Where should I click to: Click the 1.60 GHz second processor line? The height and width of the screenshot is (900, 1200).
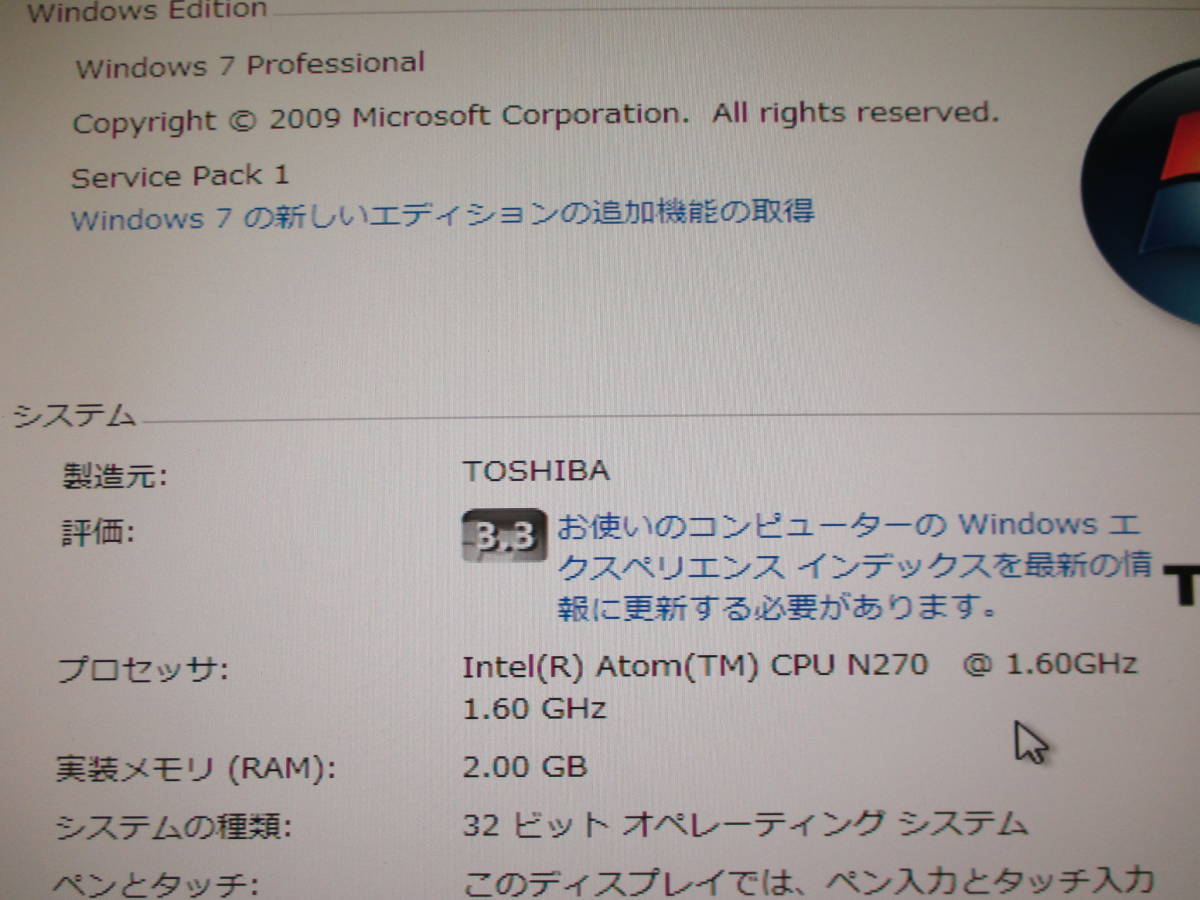point(535,710)
